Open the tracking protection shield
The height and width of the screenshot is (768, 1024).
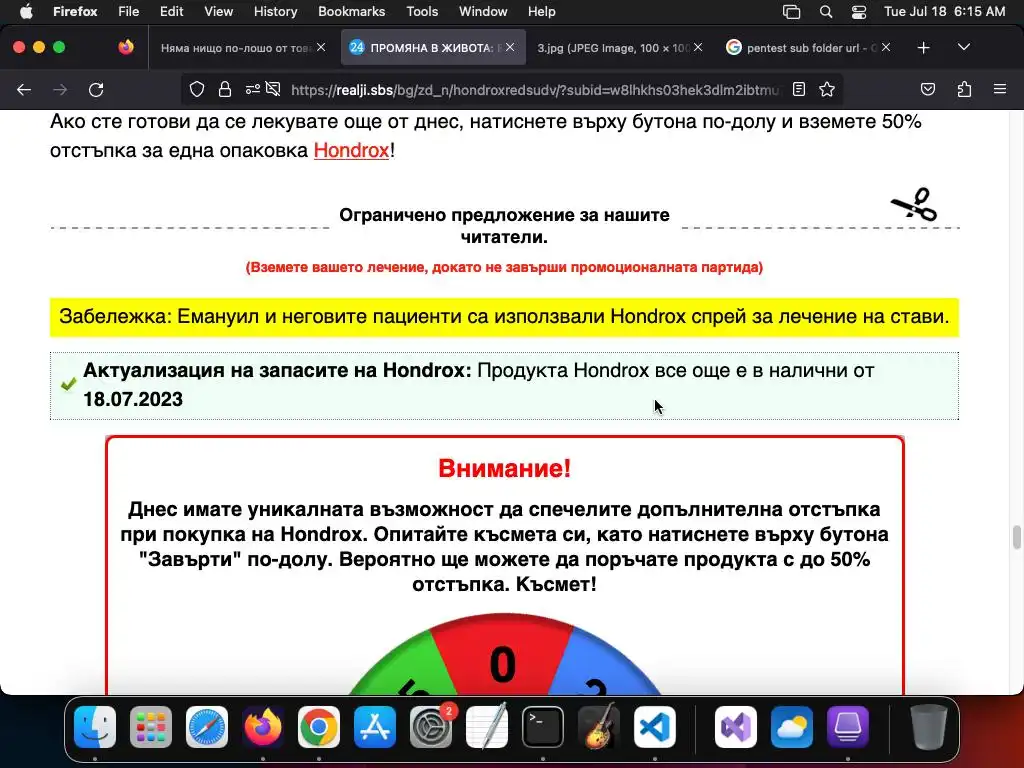click(197, 89)
